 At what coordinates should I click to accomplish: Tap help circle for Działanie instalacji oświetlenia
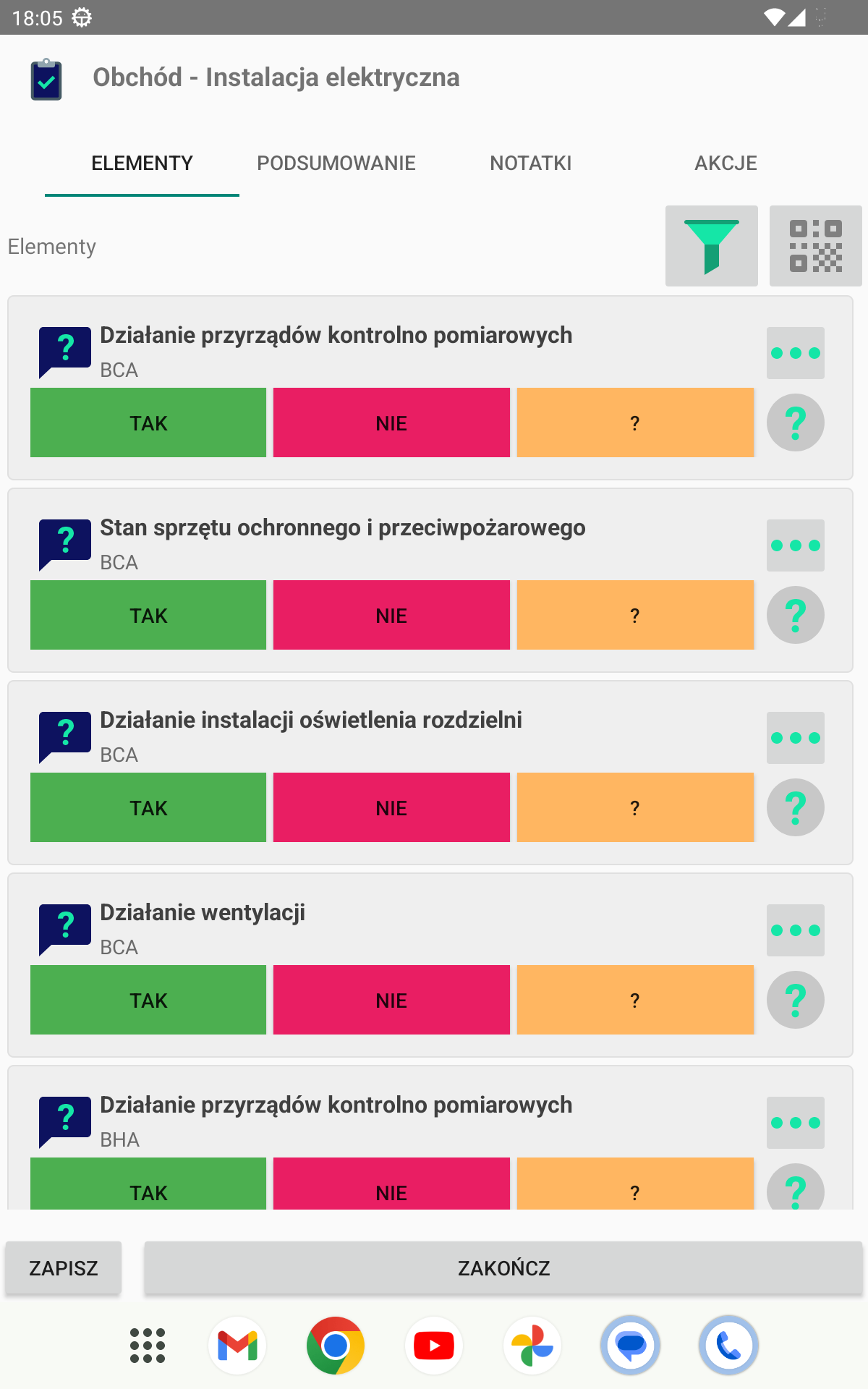click(x=795, y=807)
